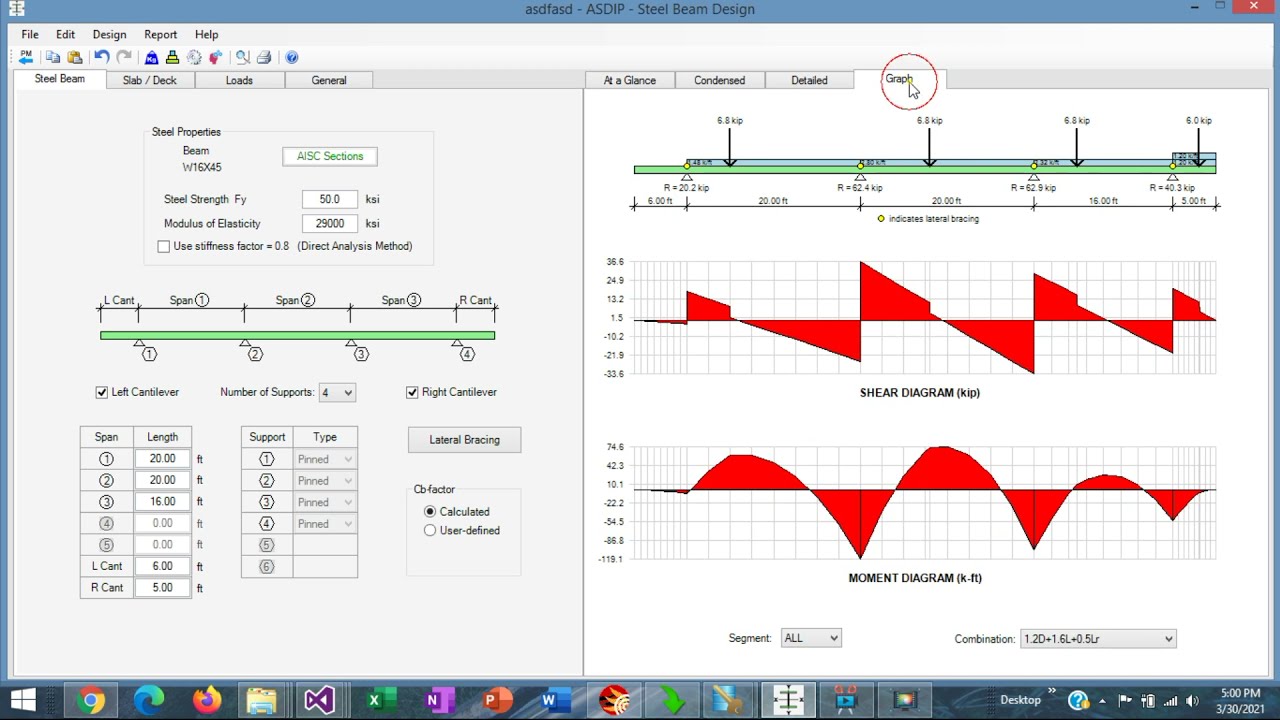
Task: Select the Calculated Cb-factor radio button
Action: 430,511
